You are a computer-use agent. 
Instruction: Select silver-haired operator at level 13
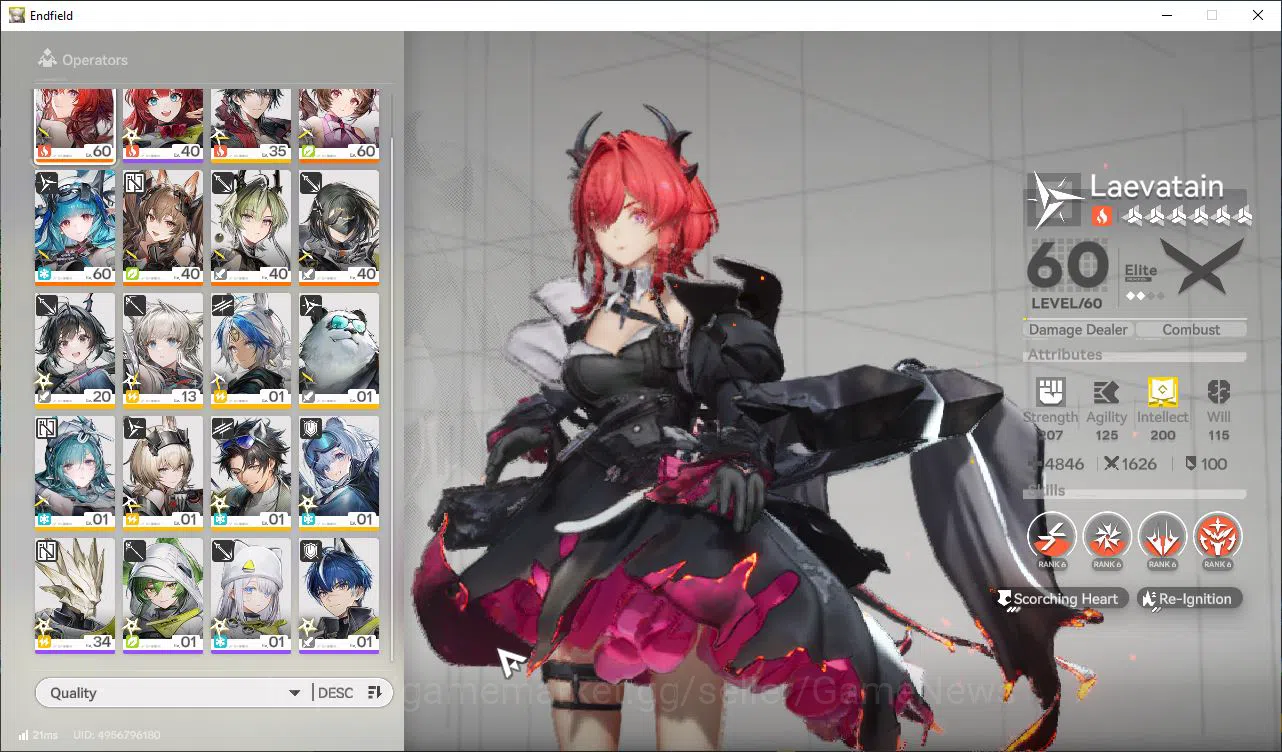[x=163, y=350]
